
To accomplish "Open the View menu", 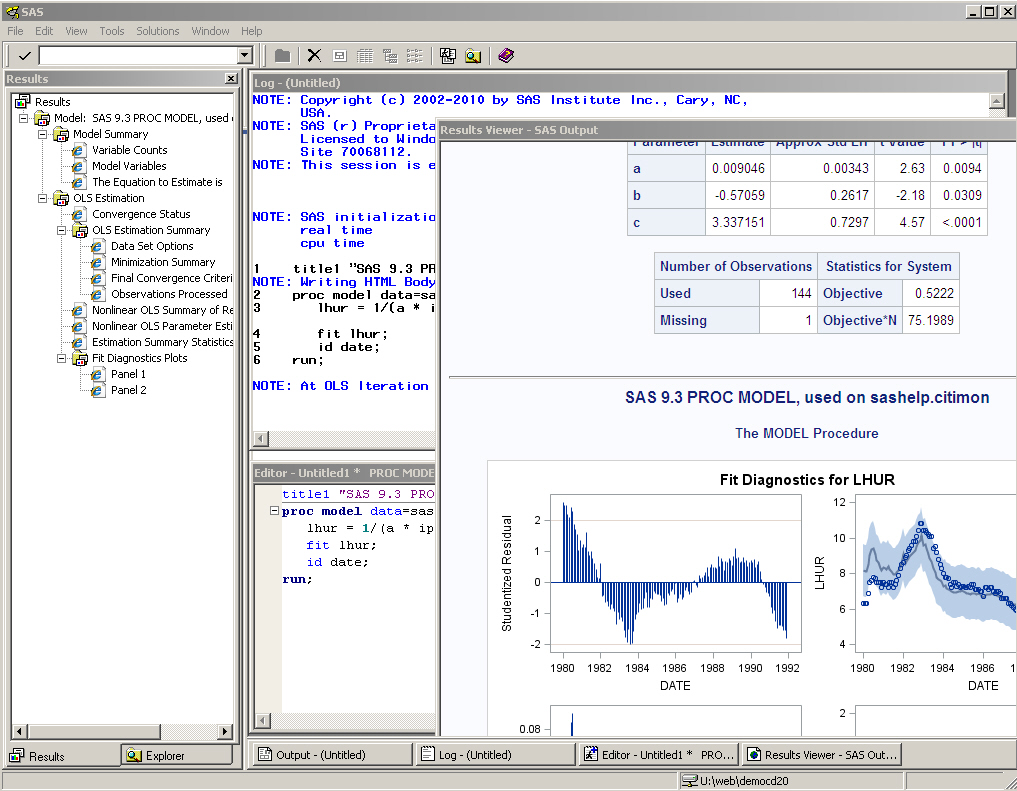I will [76, 31].
